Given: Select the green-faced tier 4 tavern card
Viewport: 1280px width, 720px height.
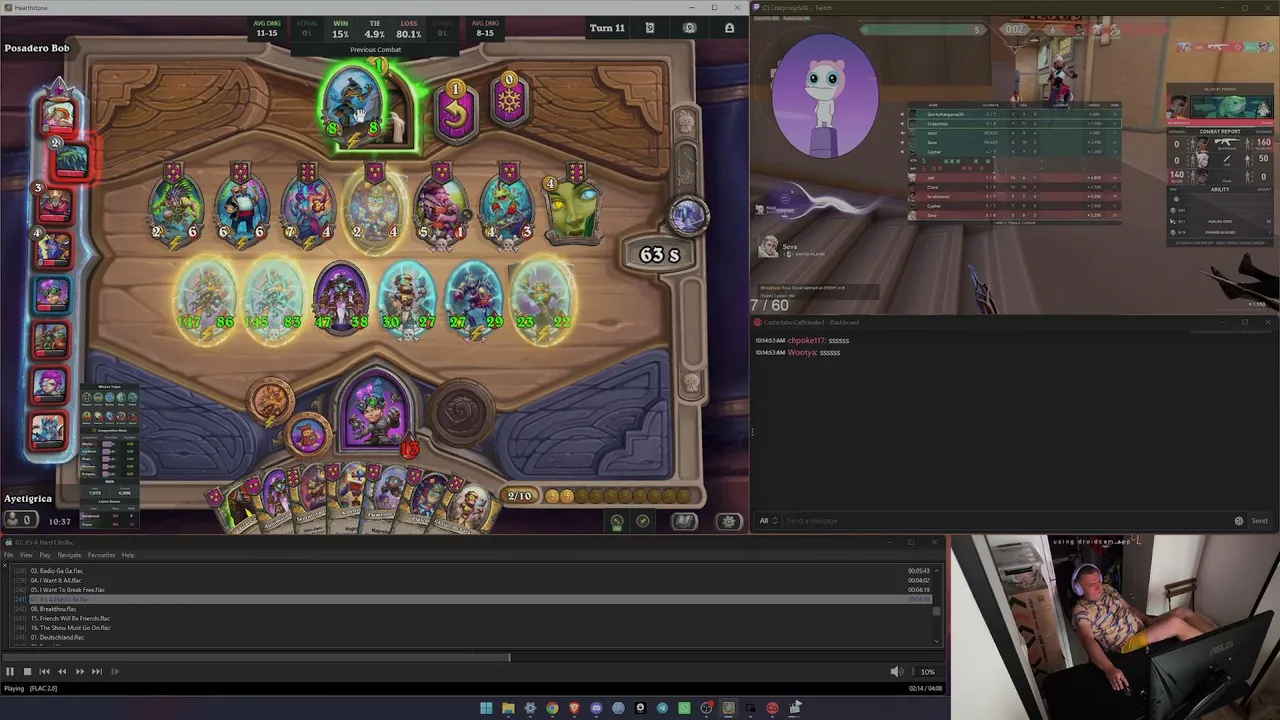Looking at the screenshot, I should click(x=575, y=208).
